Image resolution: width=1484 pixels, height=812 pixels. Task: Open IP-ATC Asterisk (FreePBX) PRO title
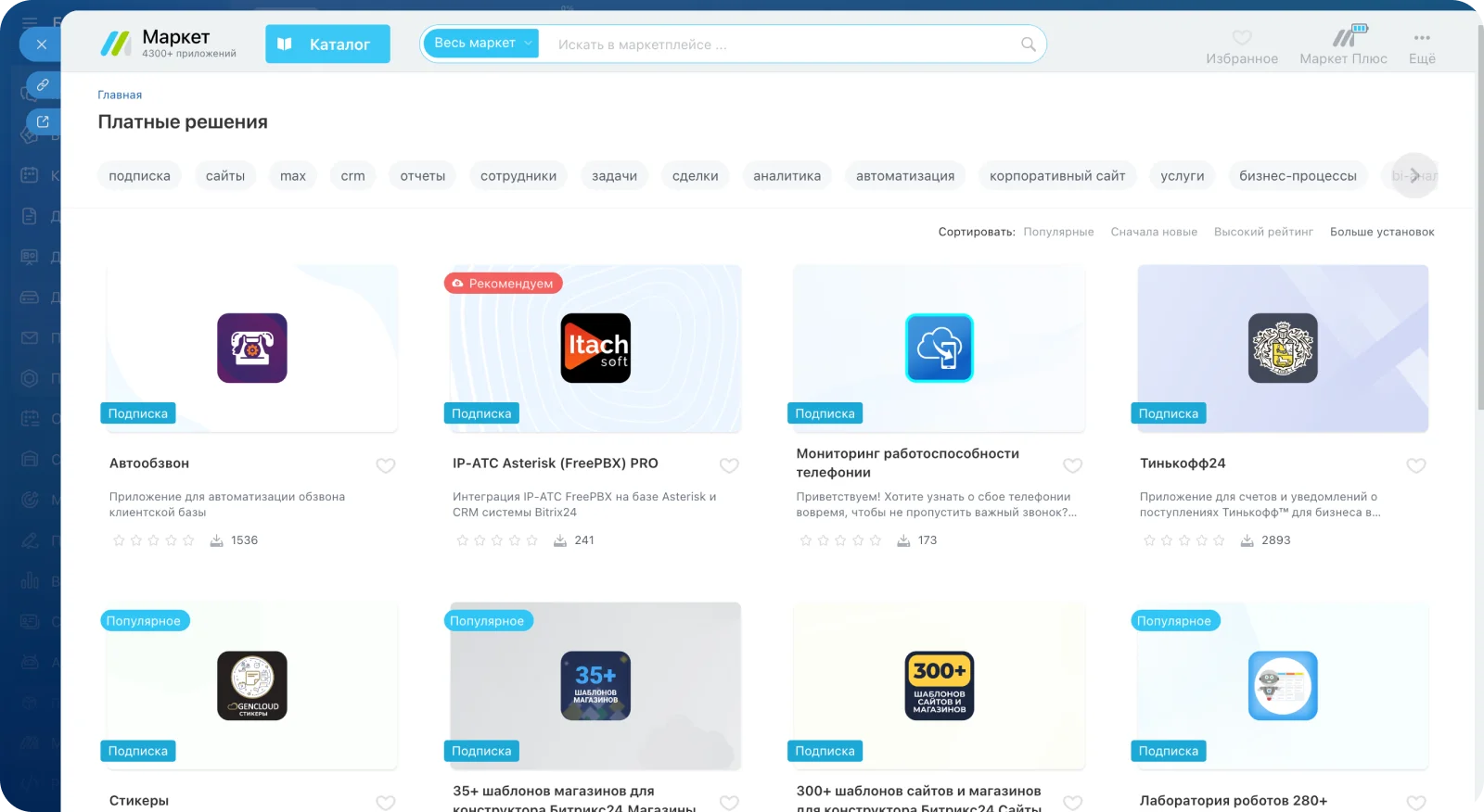click(556, 463)
